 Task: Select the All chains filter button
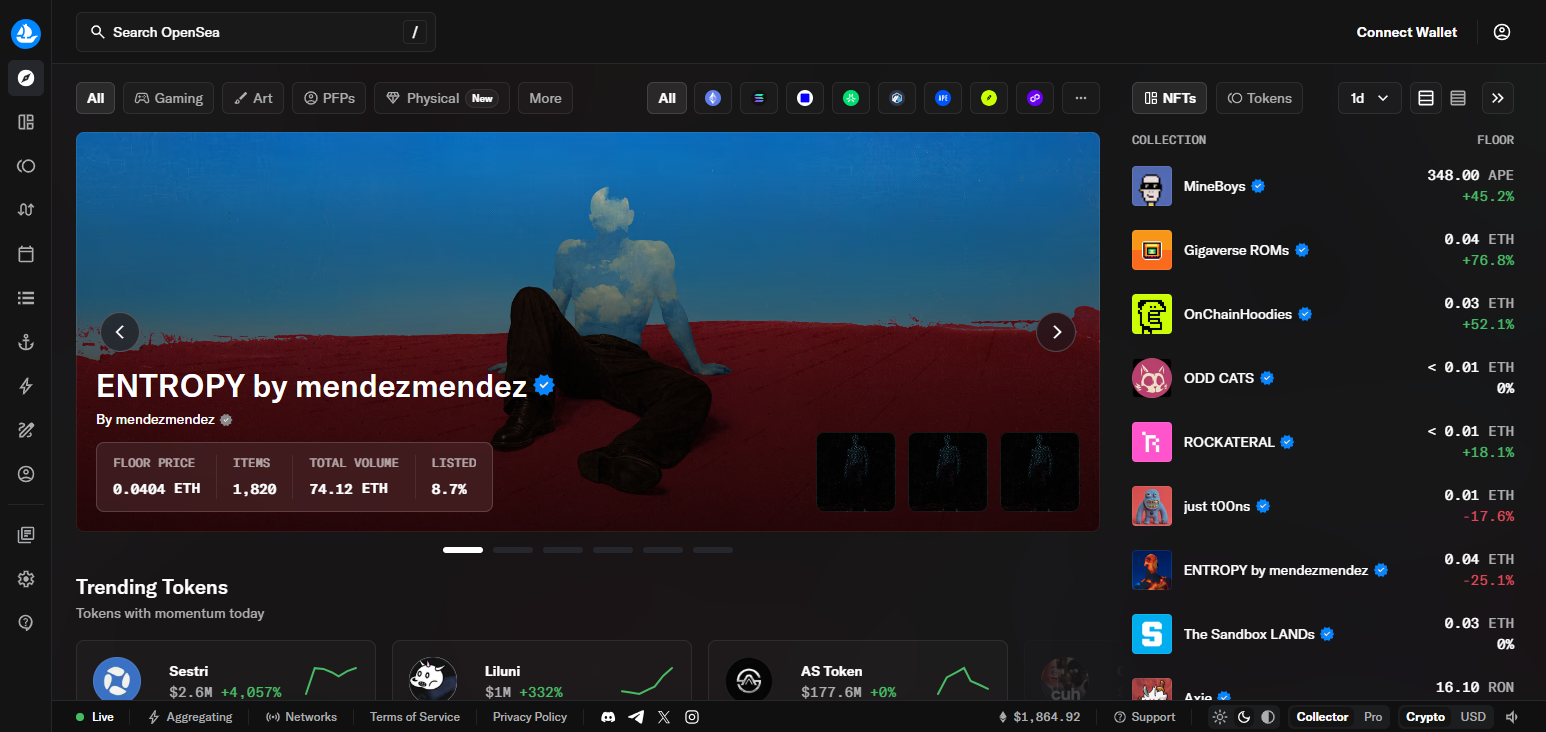667,98
